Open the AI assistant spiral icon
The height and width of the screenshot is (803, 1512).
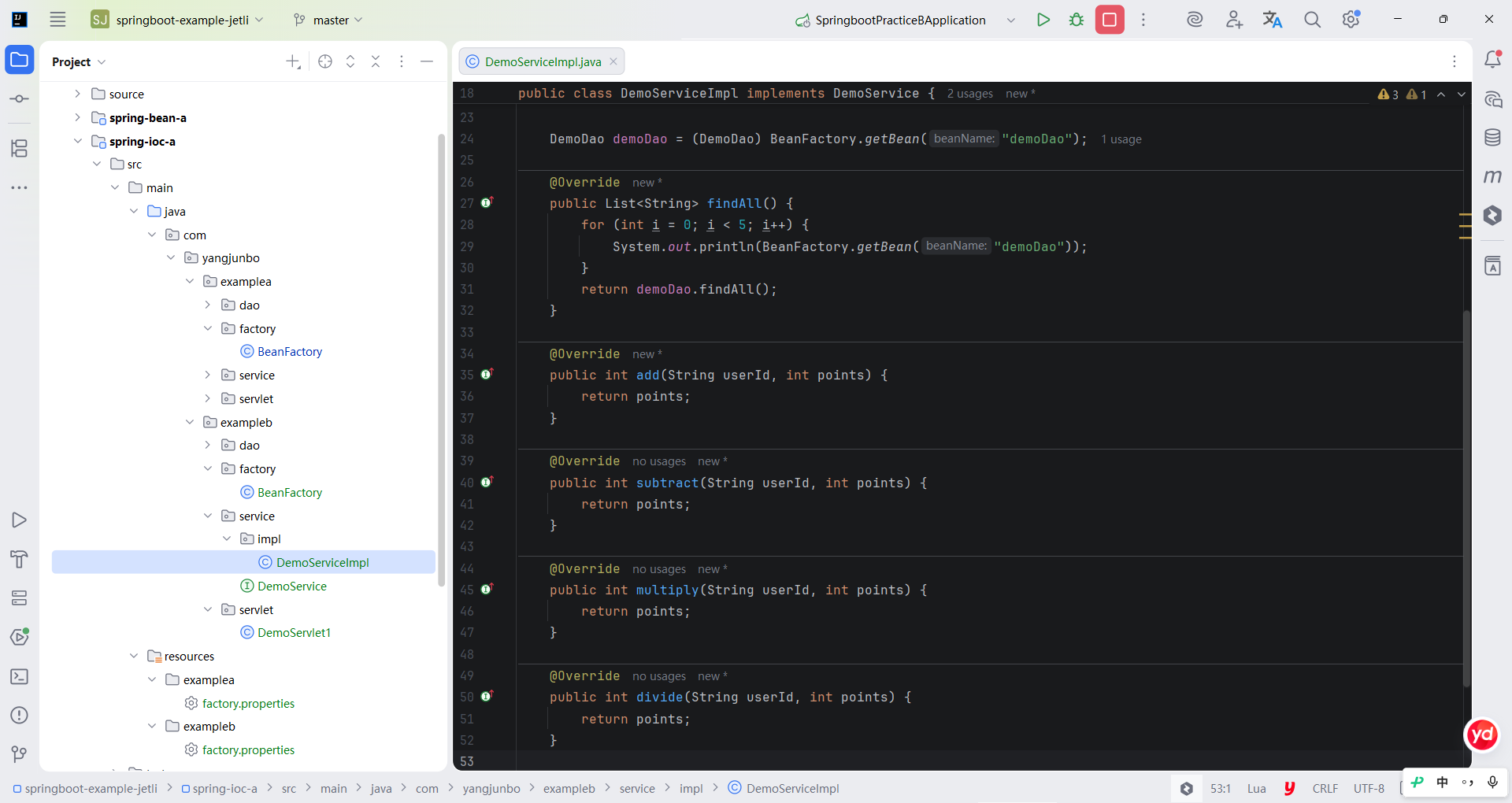click(1195, 20)
